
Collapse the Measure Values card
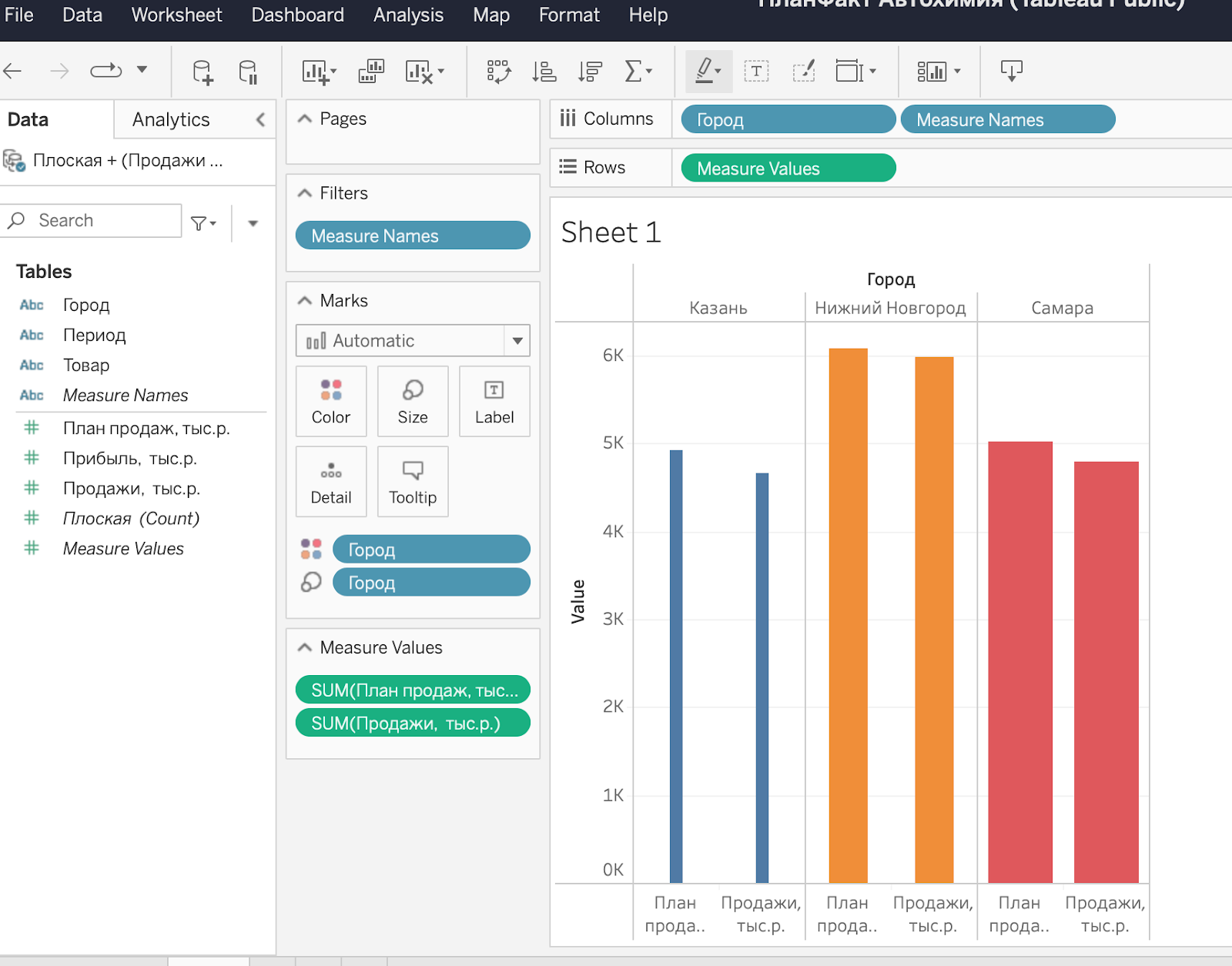305,647
